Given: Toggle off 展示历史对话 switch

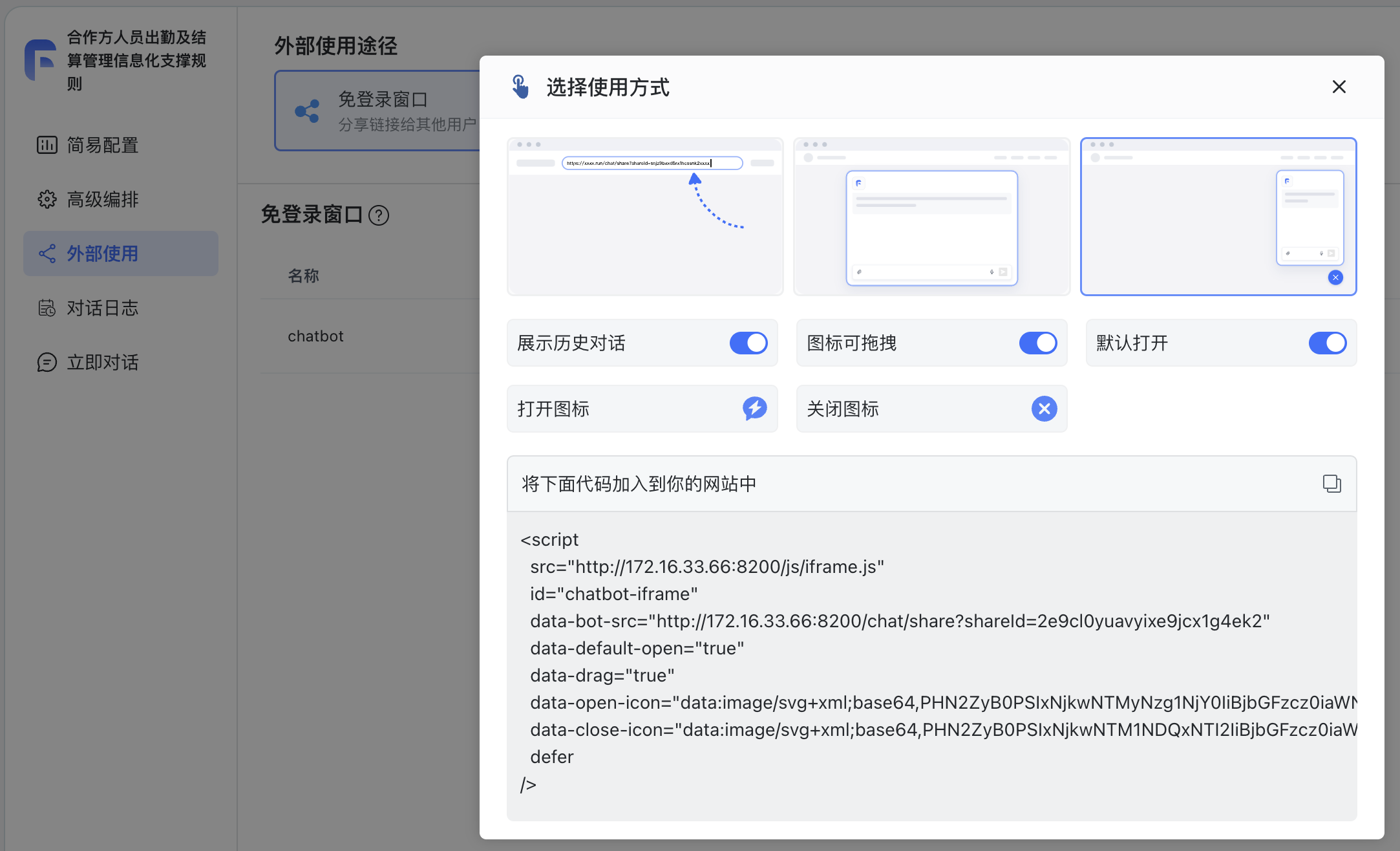Looking at the screenshot, I should pos(748,343).
